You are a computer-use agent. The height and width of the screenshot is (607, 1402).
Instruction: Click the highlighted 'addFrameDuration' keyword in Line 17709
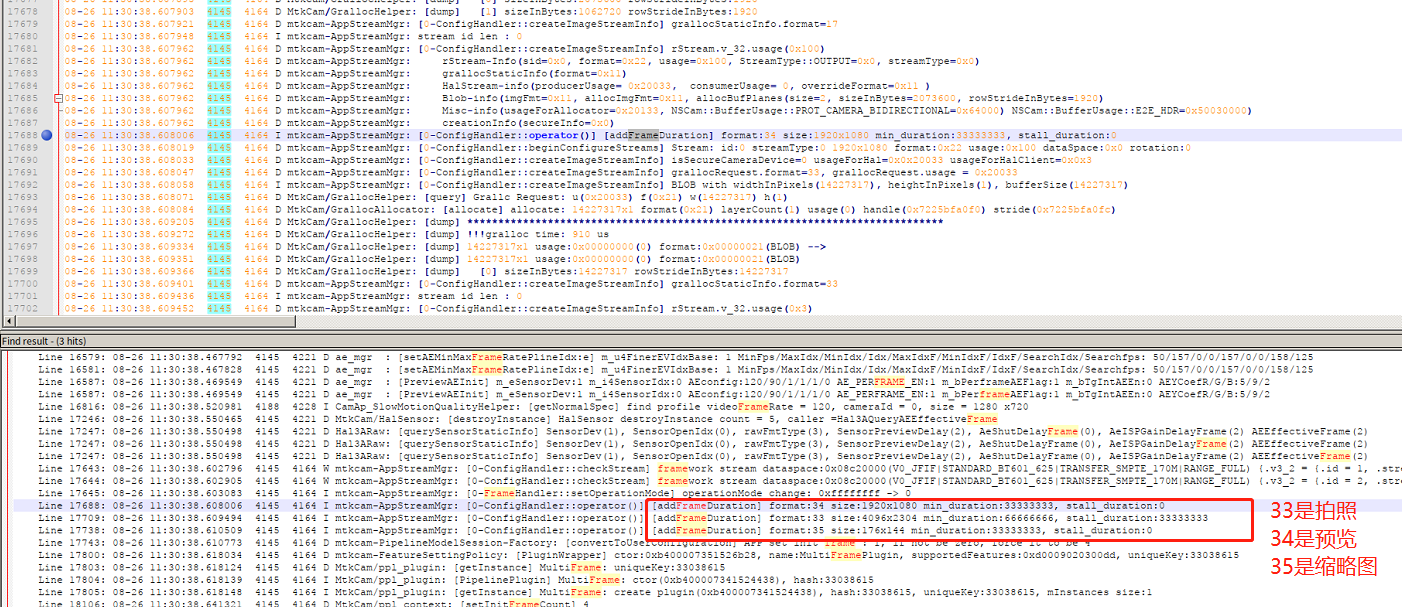click(700, 518)
